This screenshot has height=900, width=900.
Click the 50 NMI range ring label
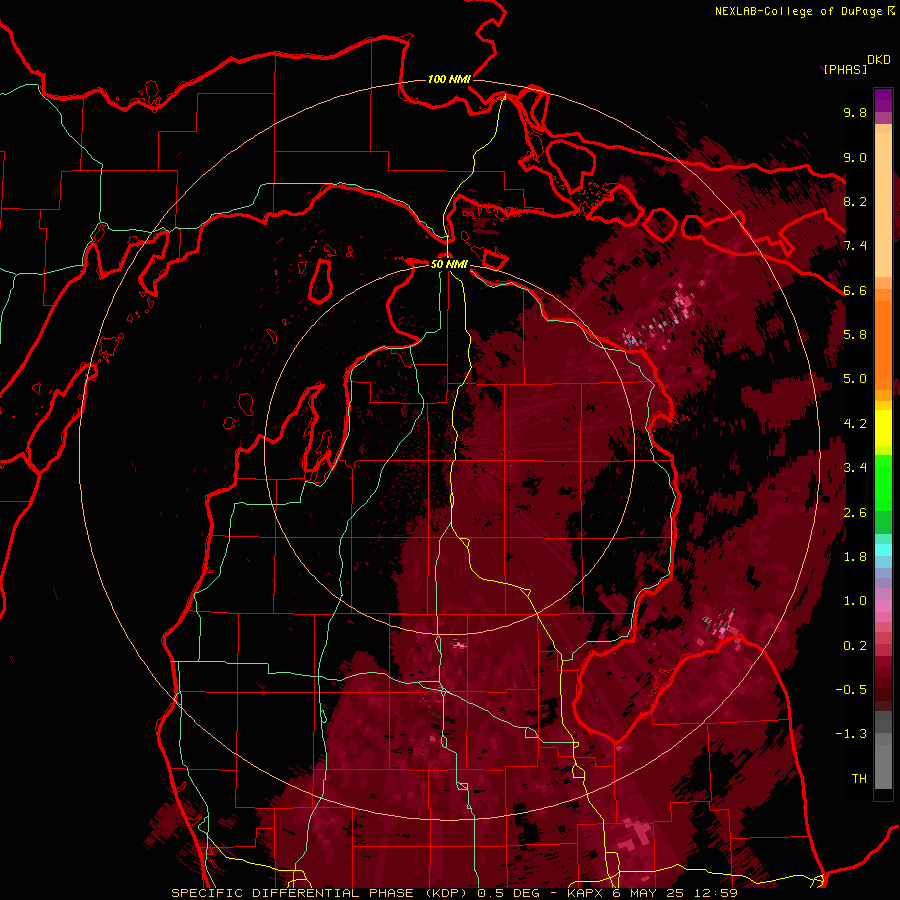click(449, 265)
